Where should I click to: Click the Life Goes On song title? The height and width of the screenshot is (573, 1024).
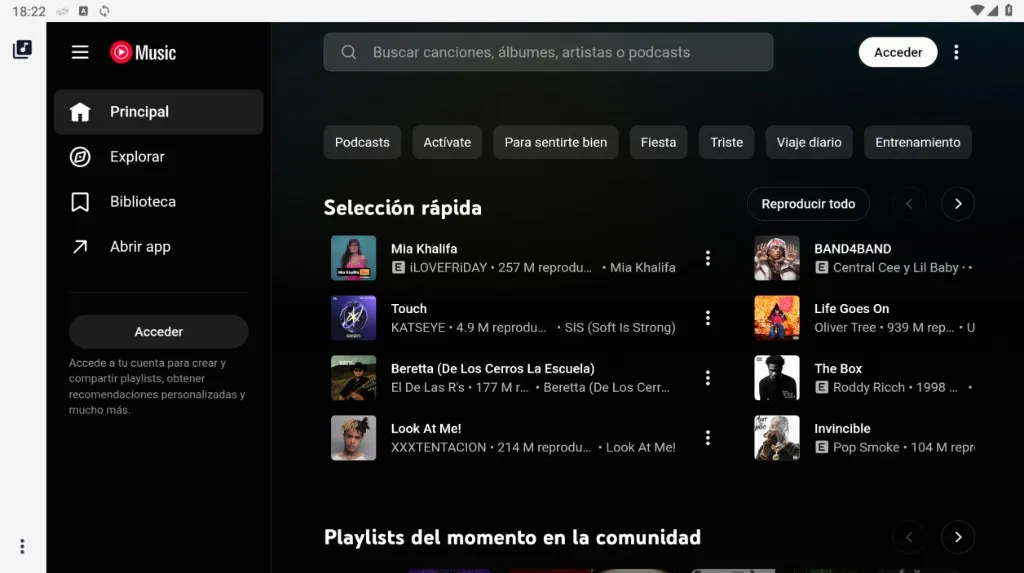(x=852, y=309)
